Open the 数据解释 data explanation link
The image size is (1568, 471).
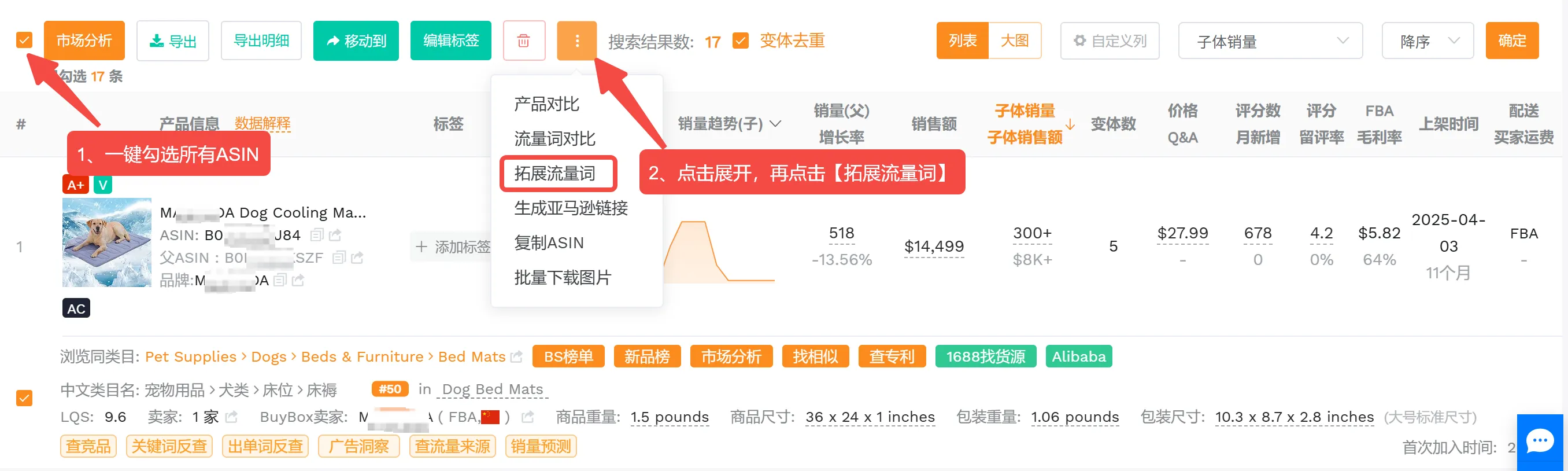point(262,124)
